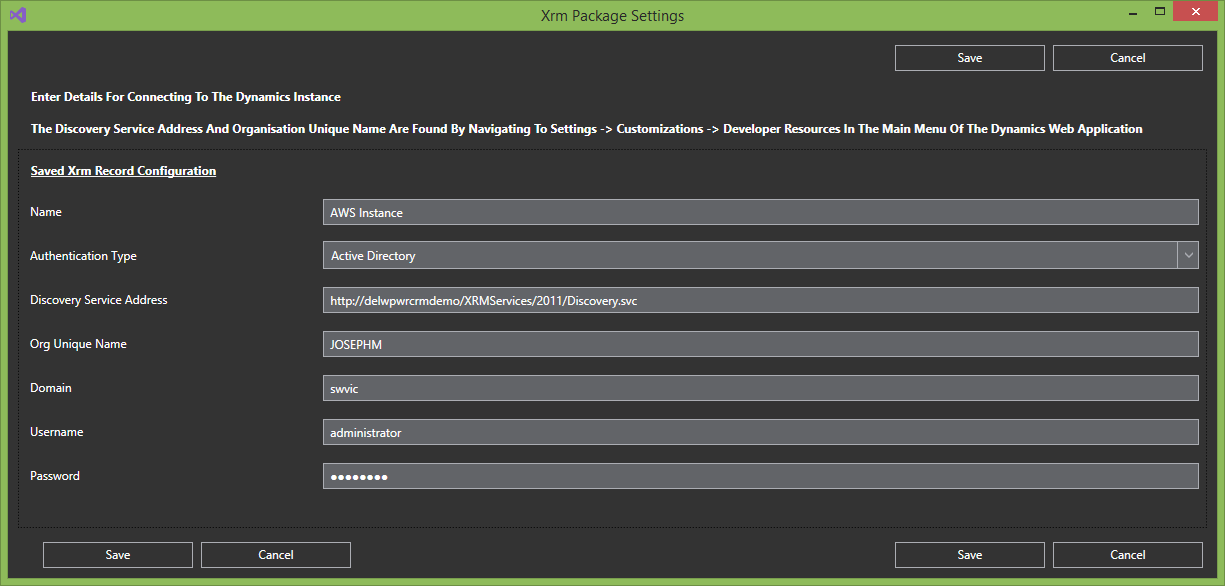This screenshot has width=1225, height=586.
Task: Hit the bottom-right Cancel button
Action: (x=1127, y=555)
